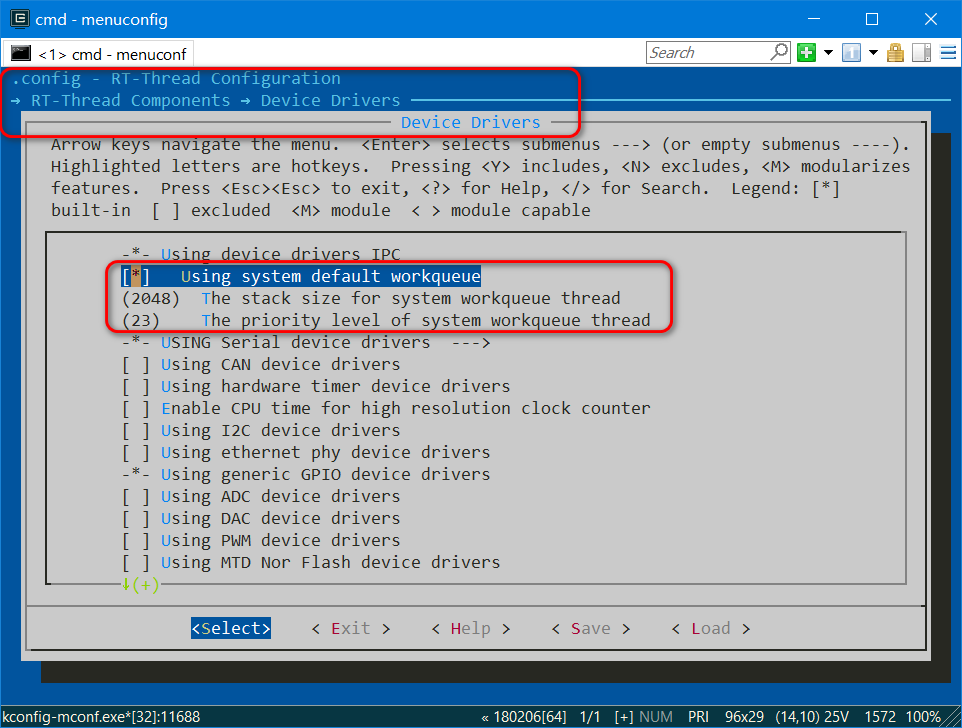Click 'Using device drivers IPC' row
The image size is (962, 728).
coord(261,254)
